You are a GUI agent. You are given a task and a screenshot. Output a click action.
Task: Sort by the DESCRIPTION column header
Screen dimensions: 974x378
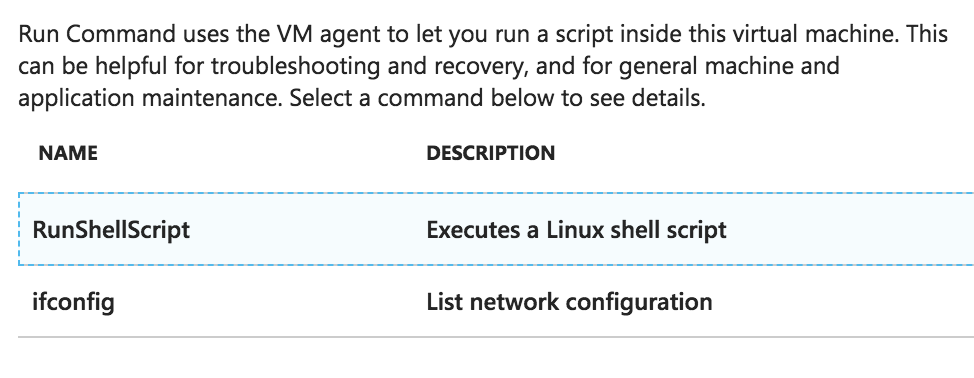click(491, 153)
